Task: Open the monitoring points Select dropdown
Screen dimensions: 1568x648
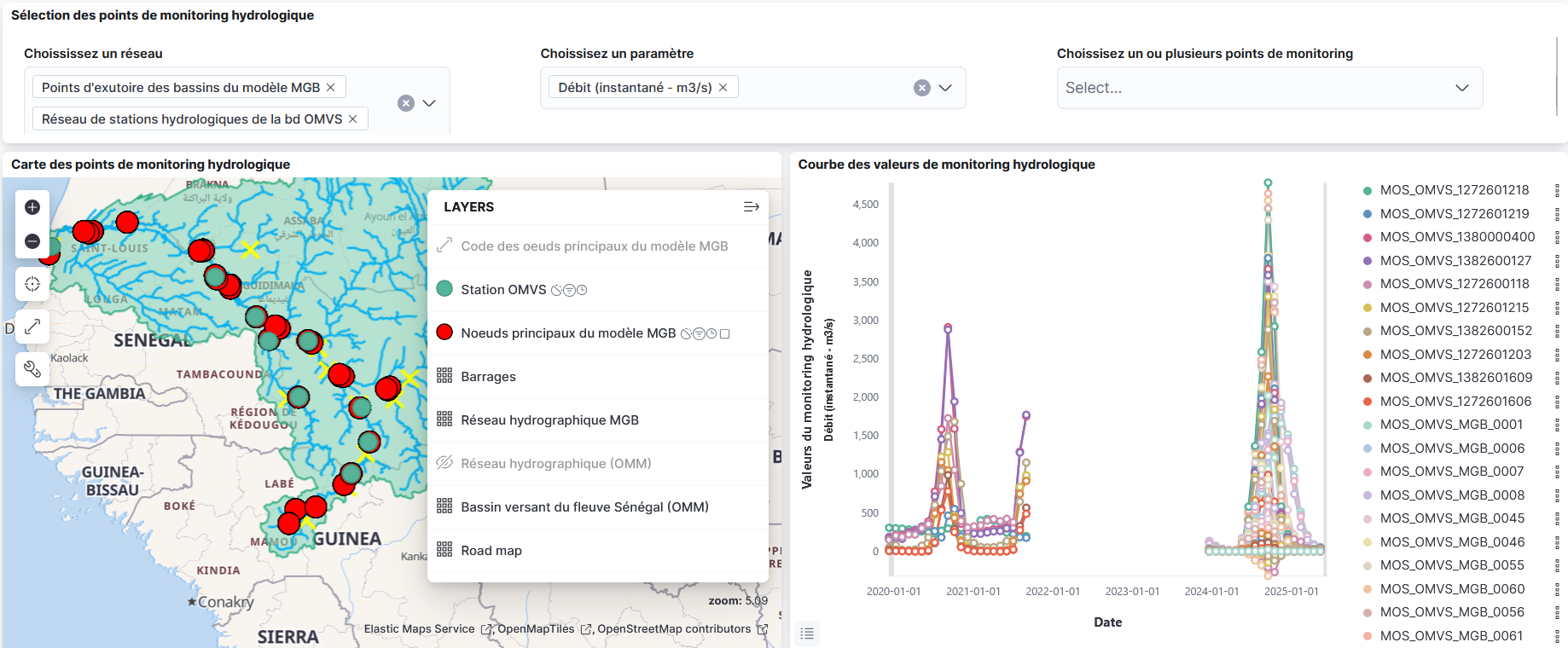Action: [x=1269, y=88]
